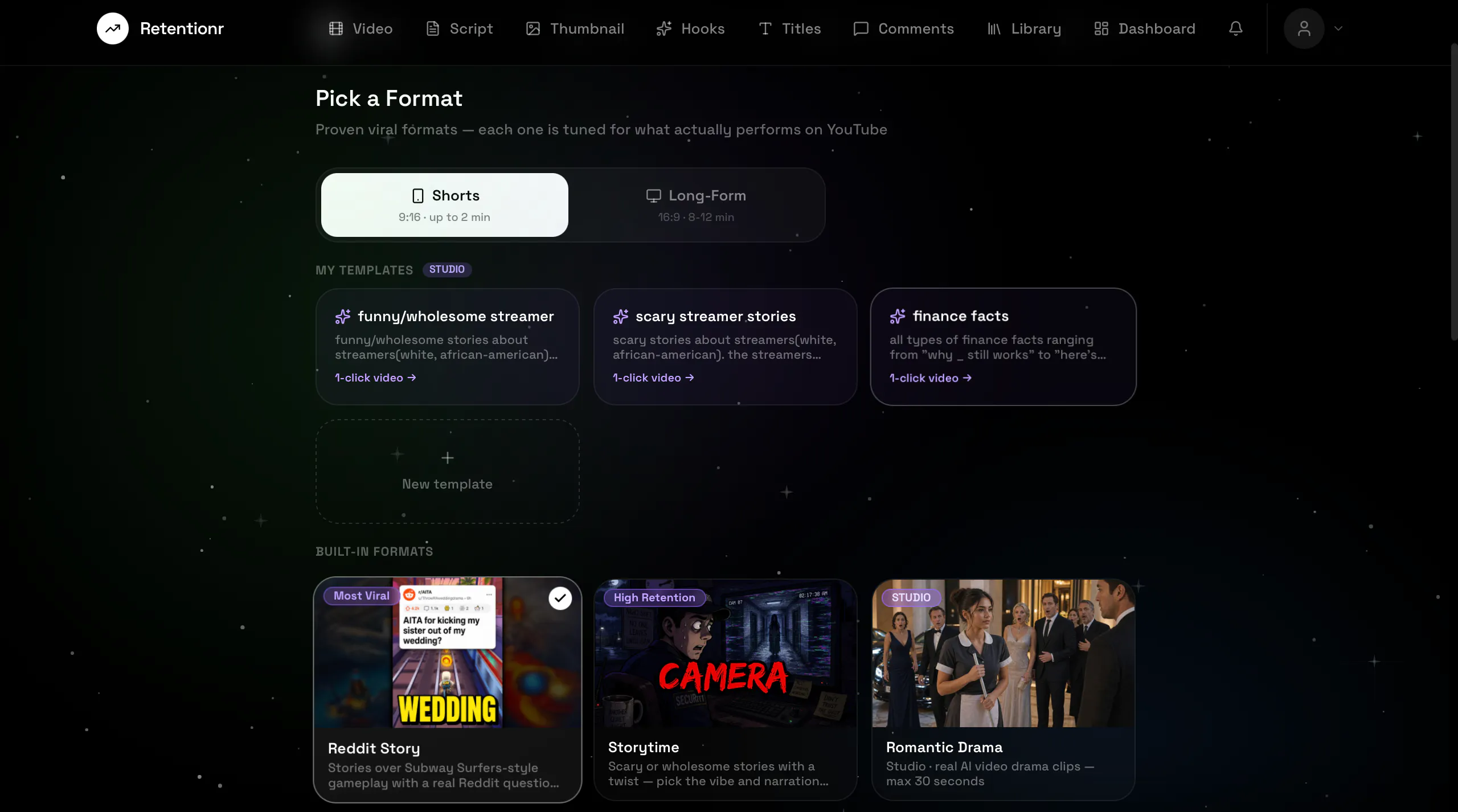Click the Dashboard grid icon
The image size is (1458, 812).
click(x=1101, y=28)
